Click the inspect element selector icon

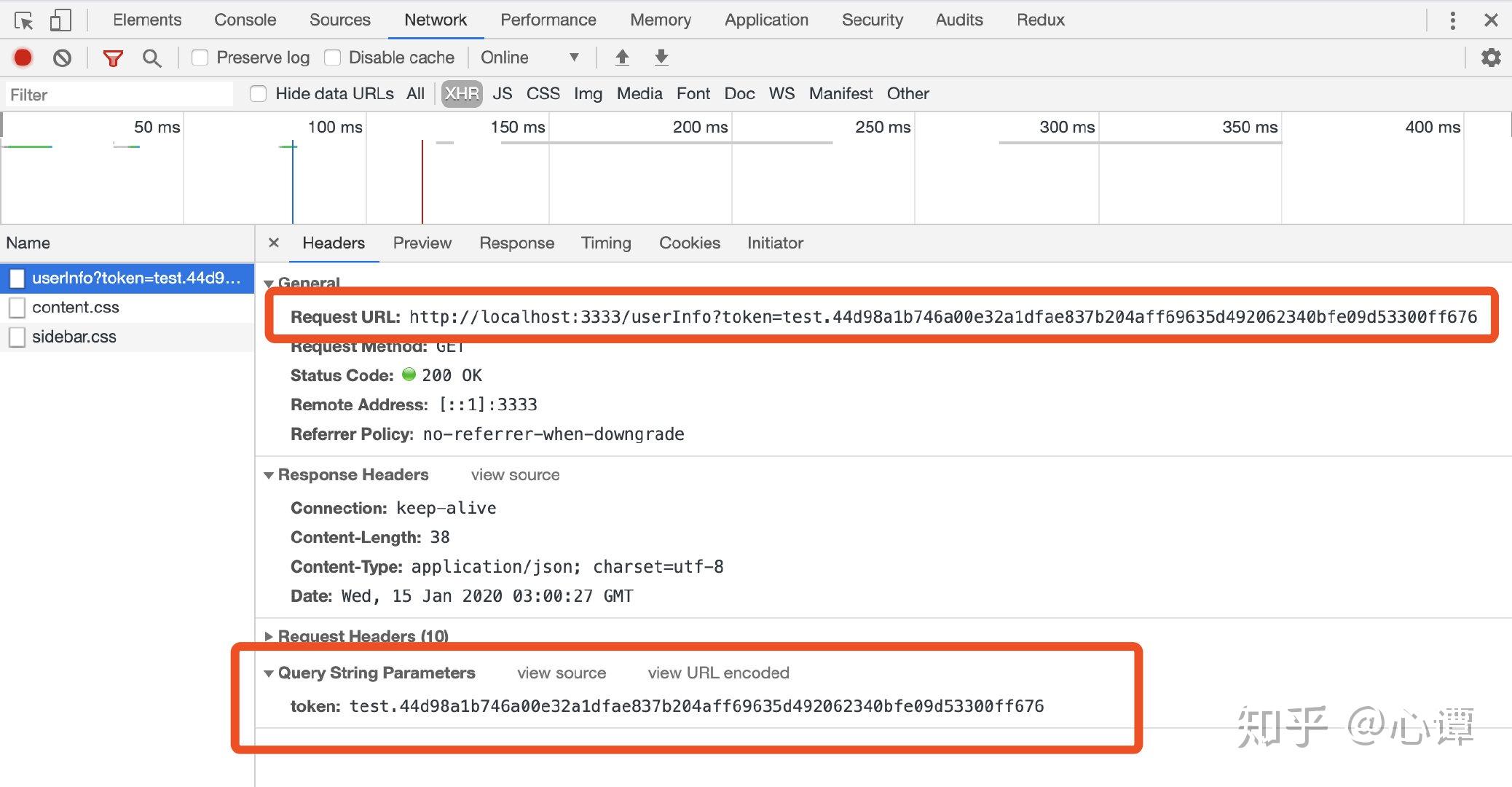pos(23,20)
